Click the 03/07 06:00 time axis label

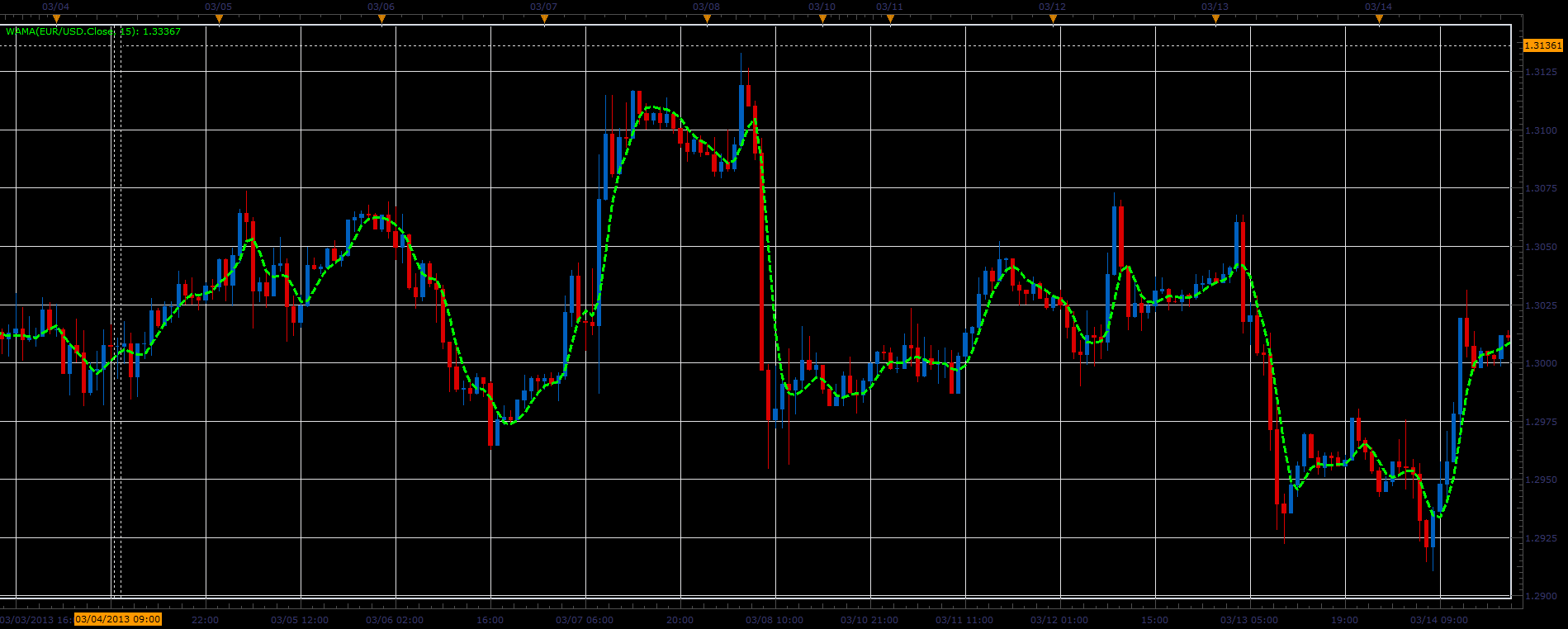click(585, 620)
